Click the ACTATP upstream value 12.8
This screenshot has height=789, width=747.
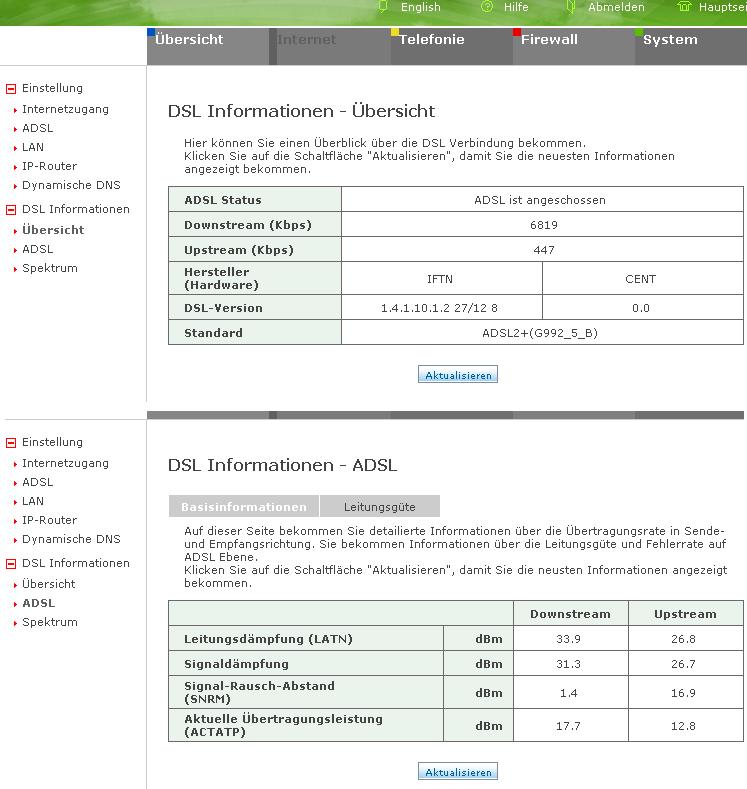(683, 726)
